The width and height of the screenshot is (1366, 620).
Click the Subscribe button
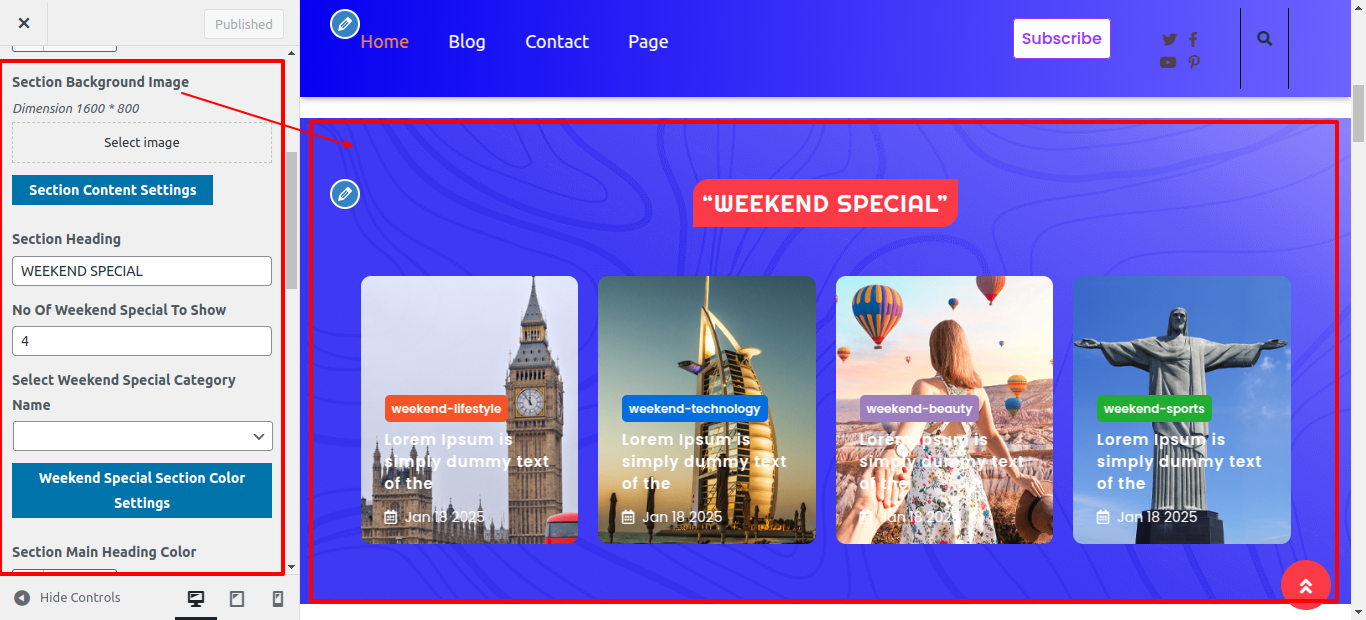1062,39
